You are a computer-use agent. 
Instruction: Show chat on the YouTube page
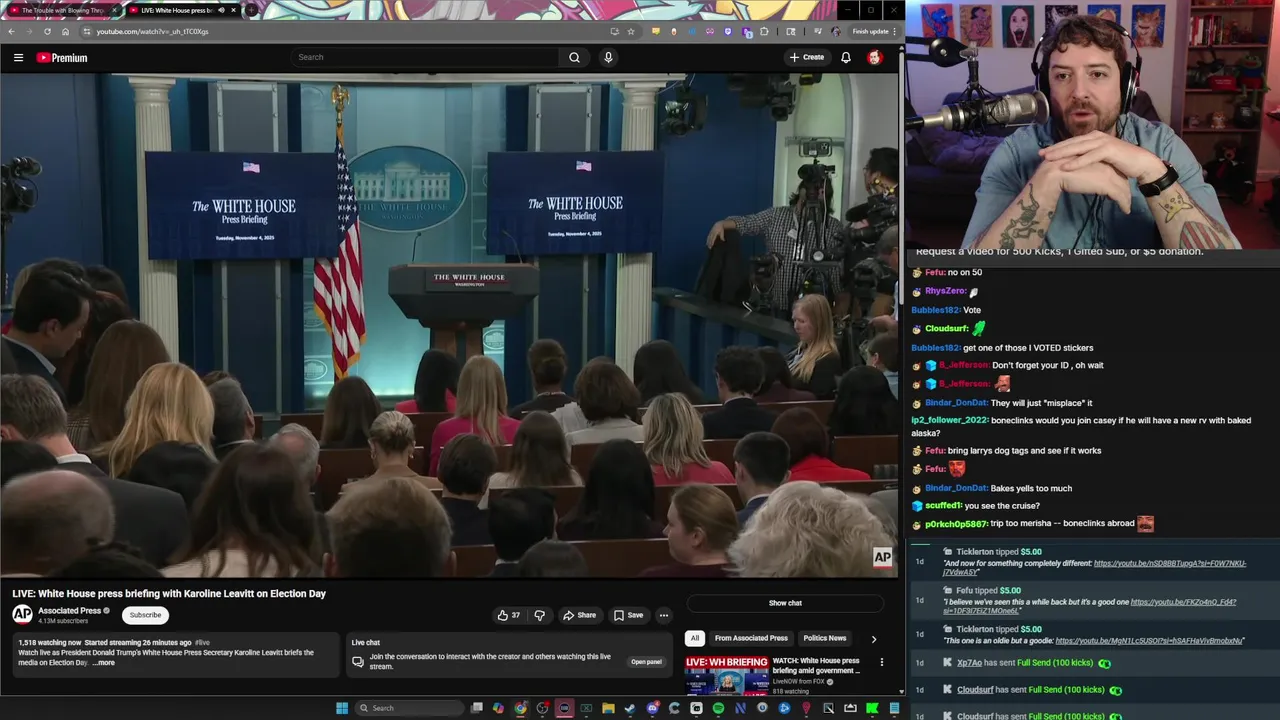click(x=785, y=603)
